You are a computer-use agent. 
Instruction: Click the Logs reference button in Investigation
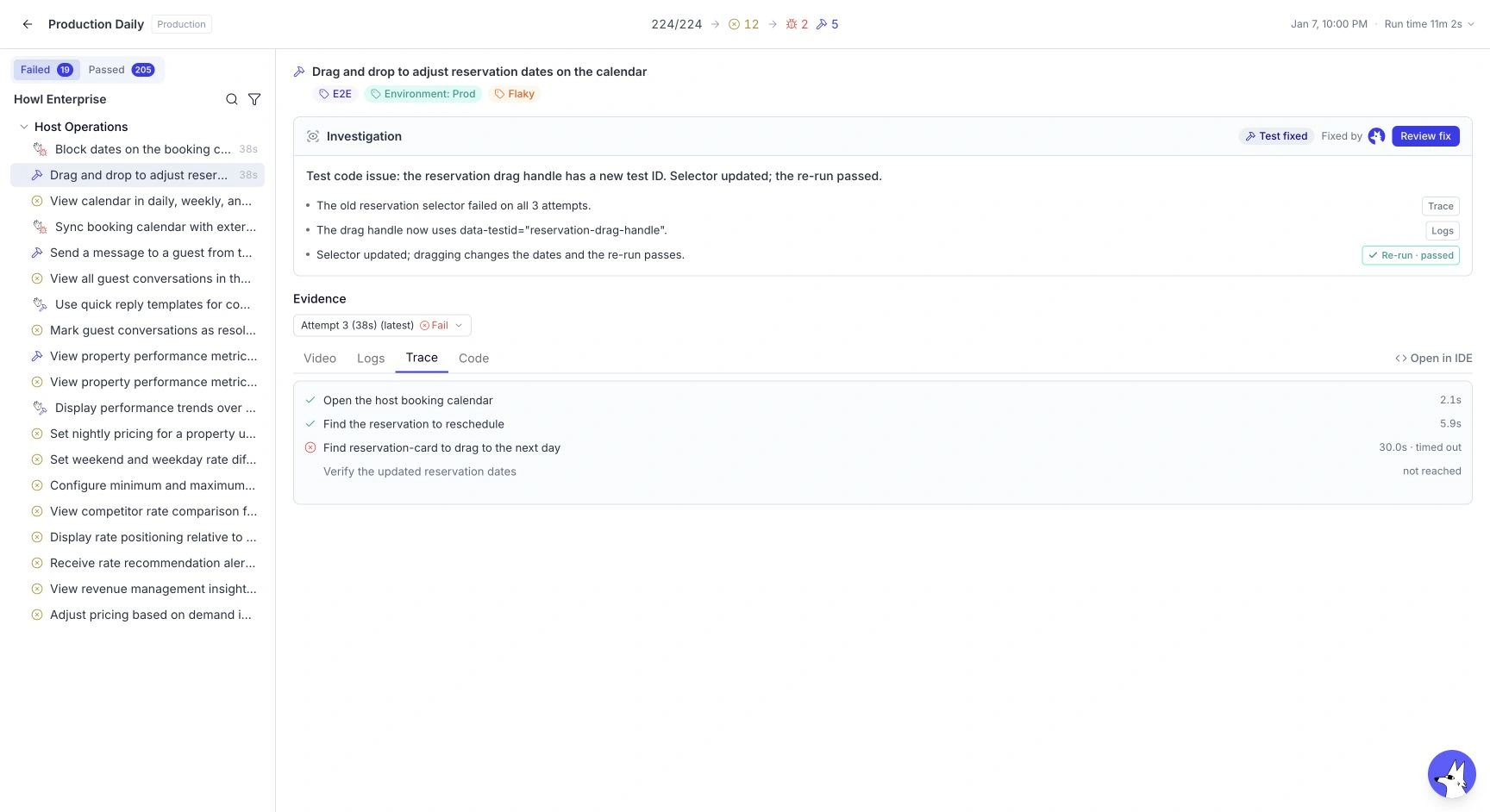click(x=1442, y=230)
